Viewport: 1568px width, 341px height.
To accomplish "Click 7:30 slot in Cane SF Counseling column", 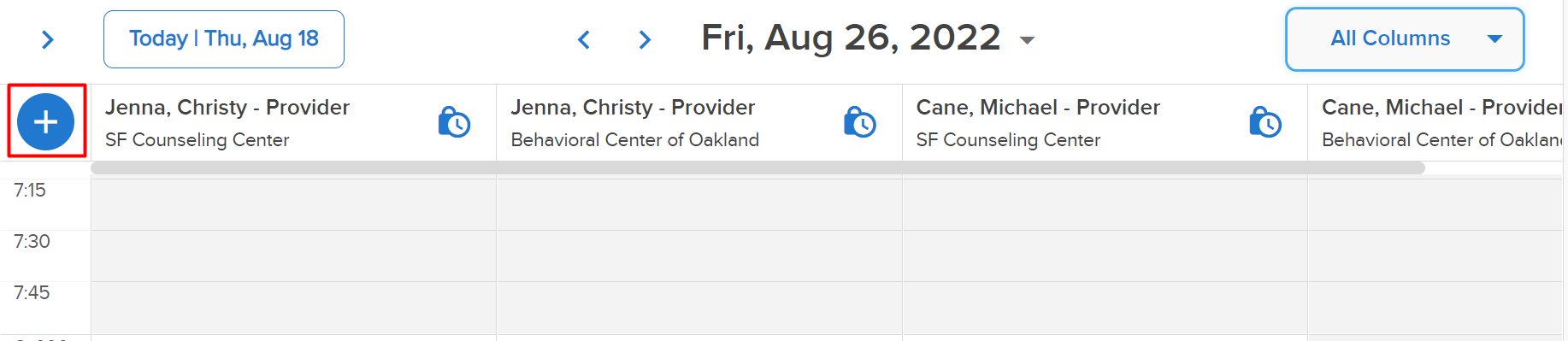I will pos(1105,256).
